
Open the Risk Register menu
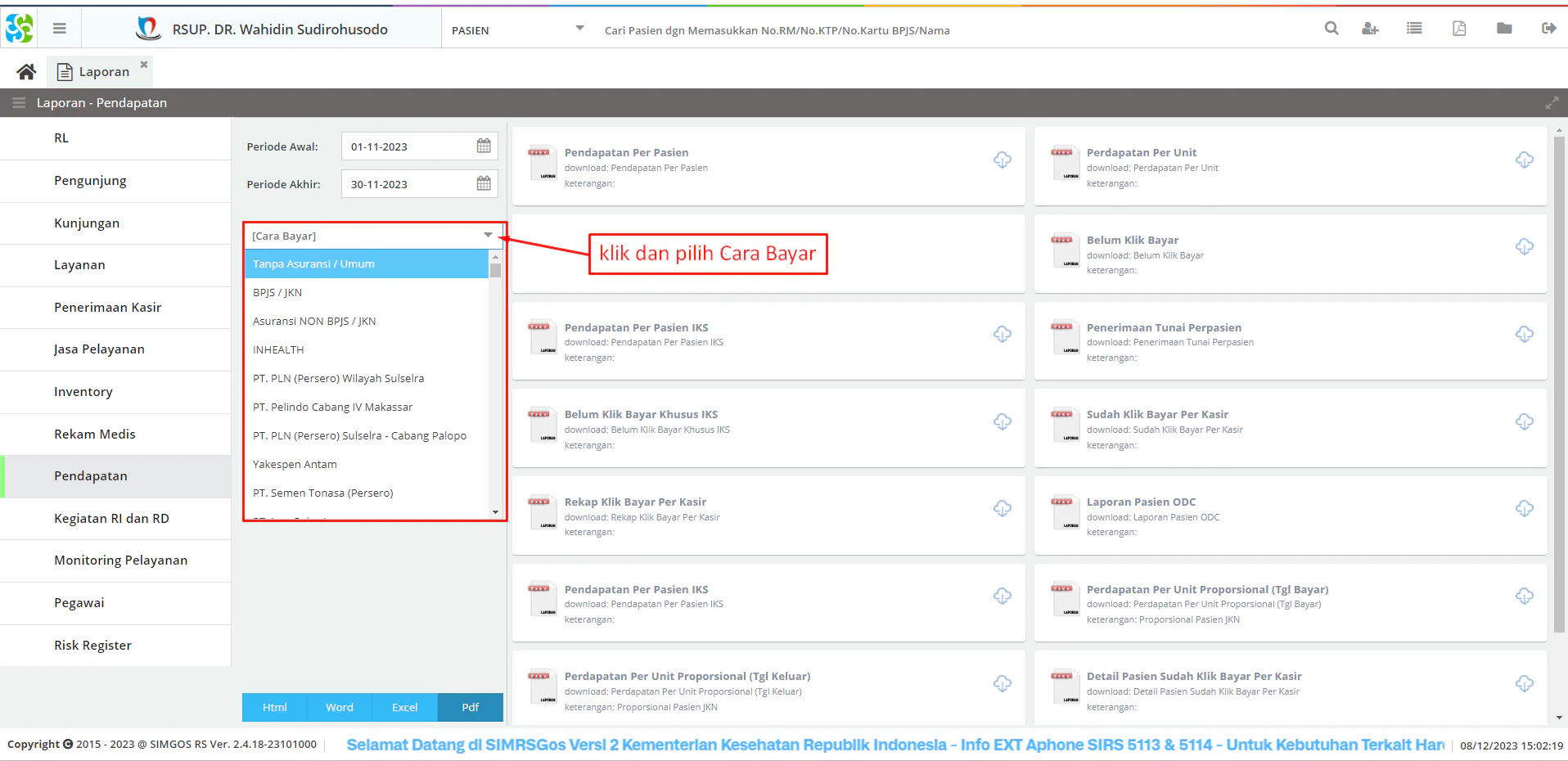(x=115, y=646)
